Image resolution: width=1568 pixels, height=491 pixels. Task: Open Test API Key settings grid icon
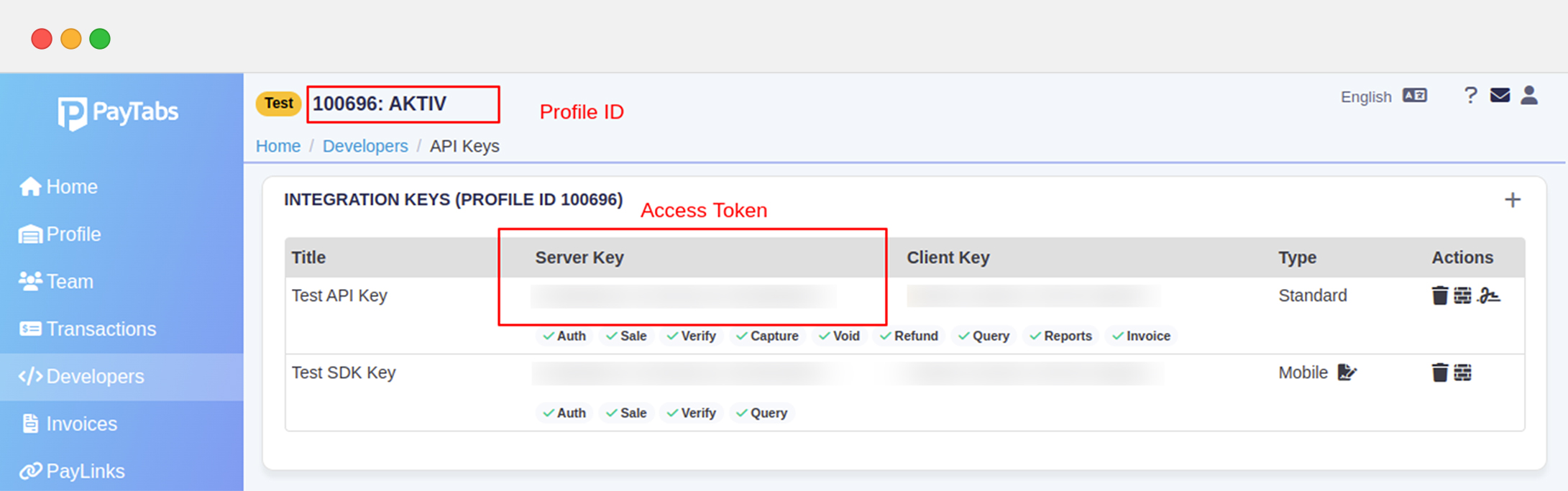click(x=1462, y=295)
